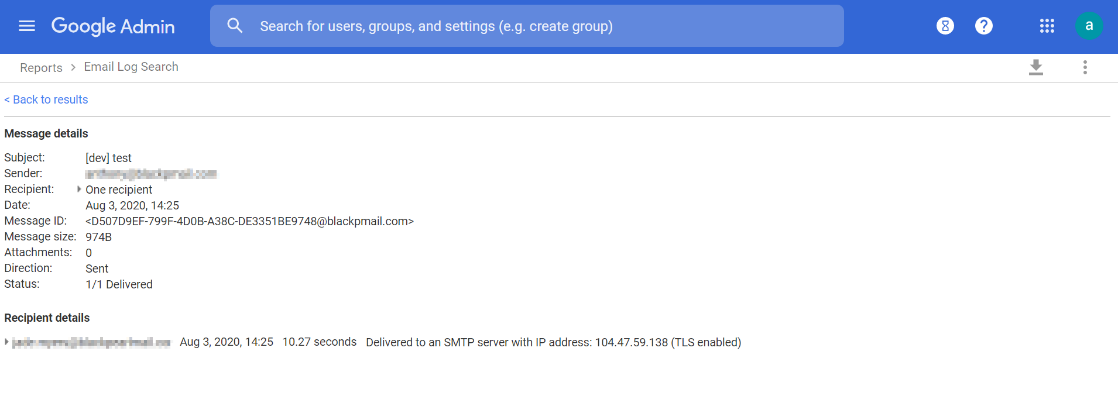This screenshot has width=1118, height=413.
Task: Open the Google apps grid
Action: [1047, 26]
